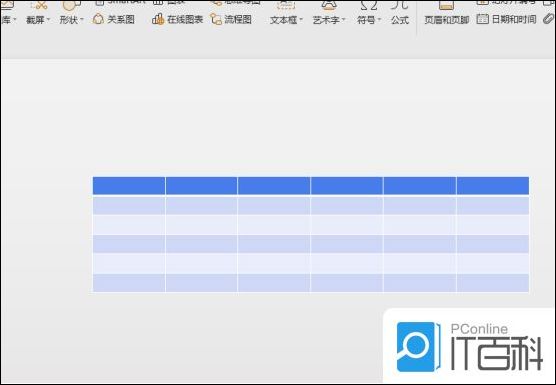Click the 符号 symbol button
Screen dimensions: 556x385
tap(366, 19)
